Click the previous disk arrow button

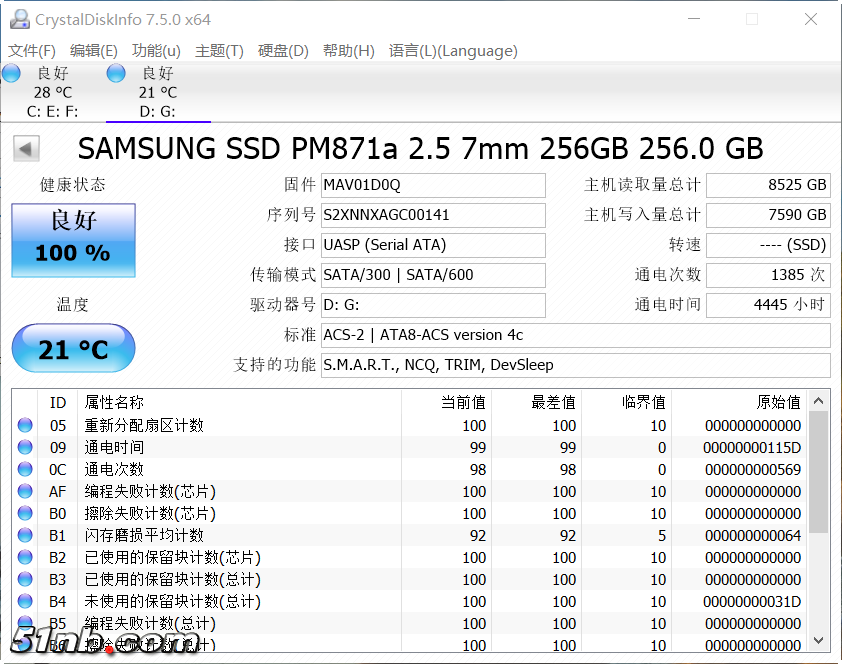pos(26,149)
